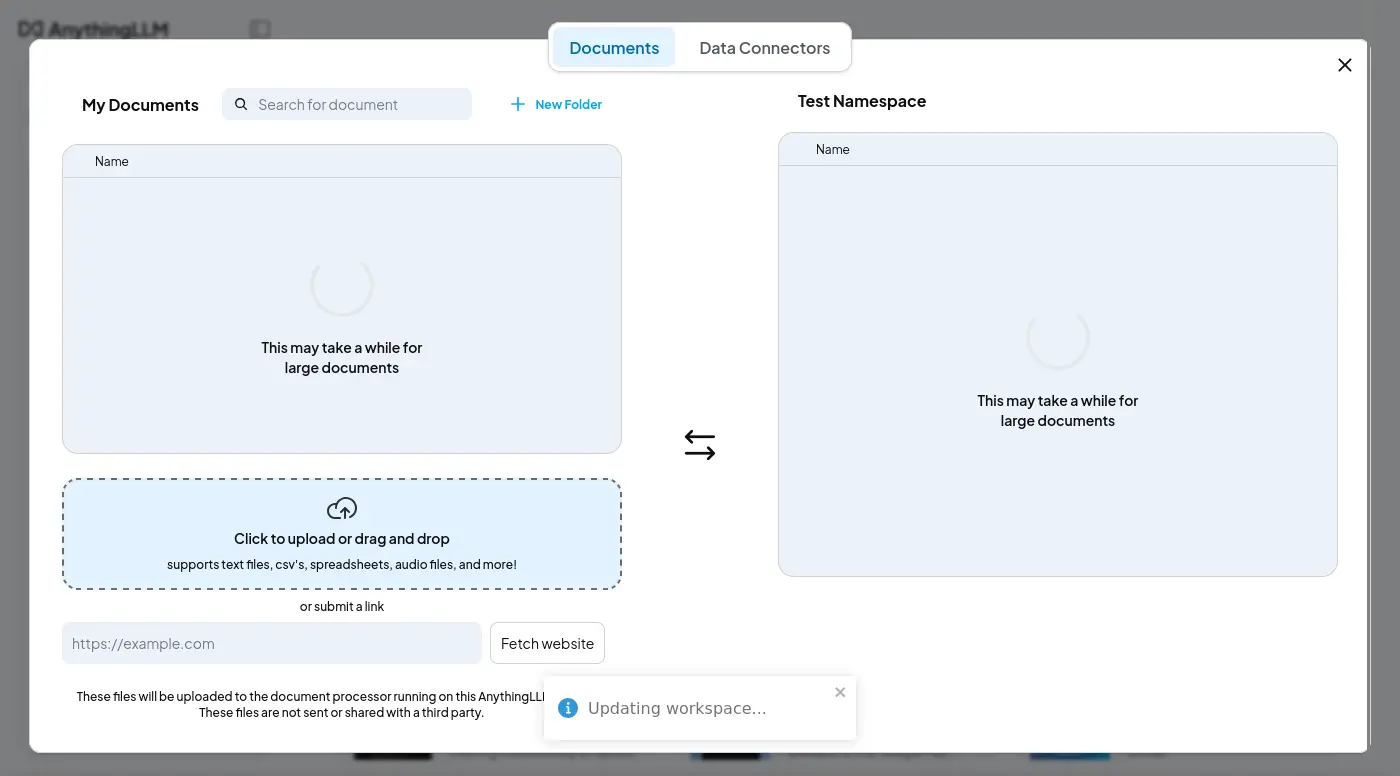Close the document manager modal

click(x=1344, y=65)
